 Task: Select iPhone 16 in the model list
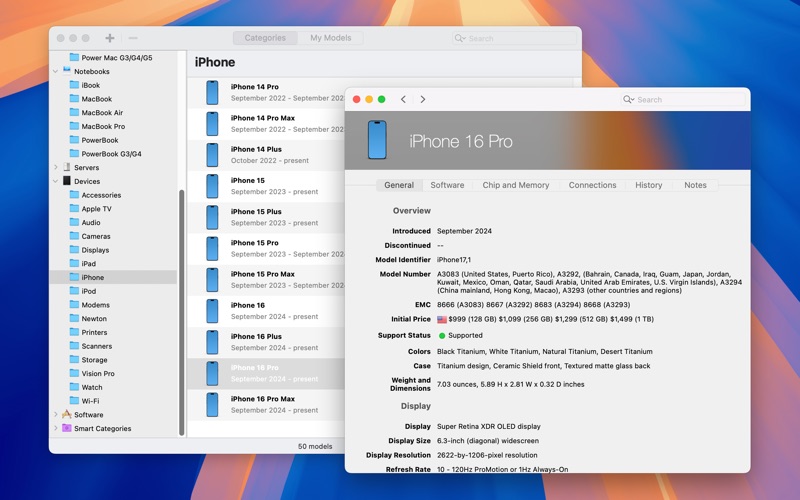click(x=266, y=311)
